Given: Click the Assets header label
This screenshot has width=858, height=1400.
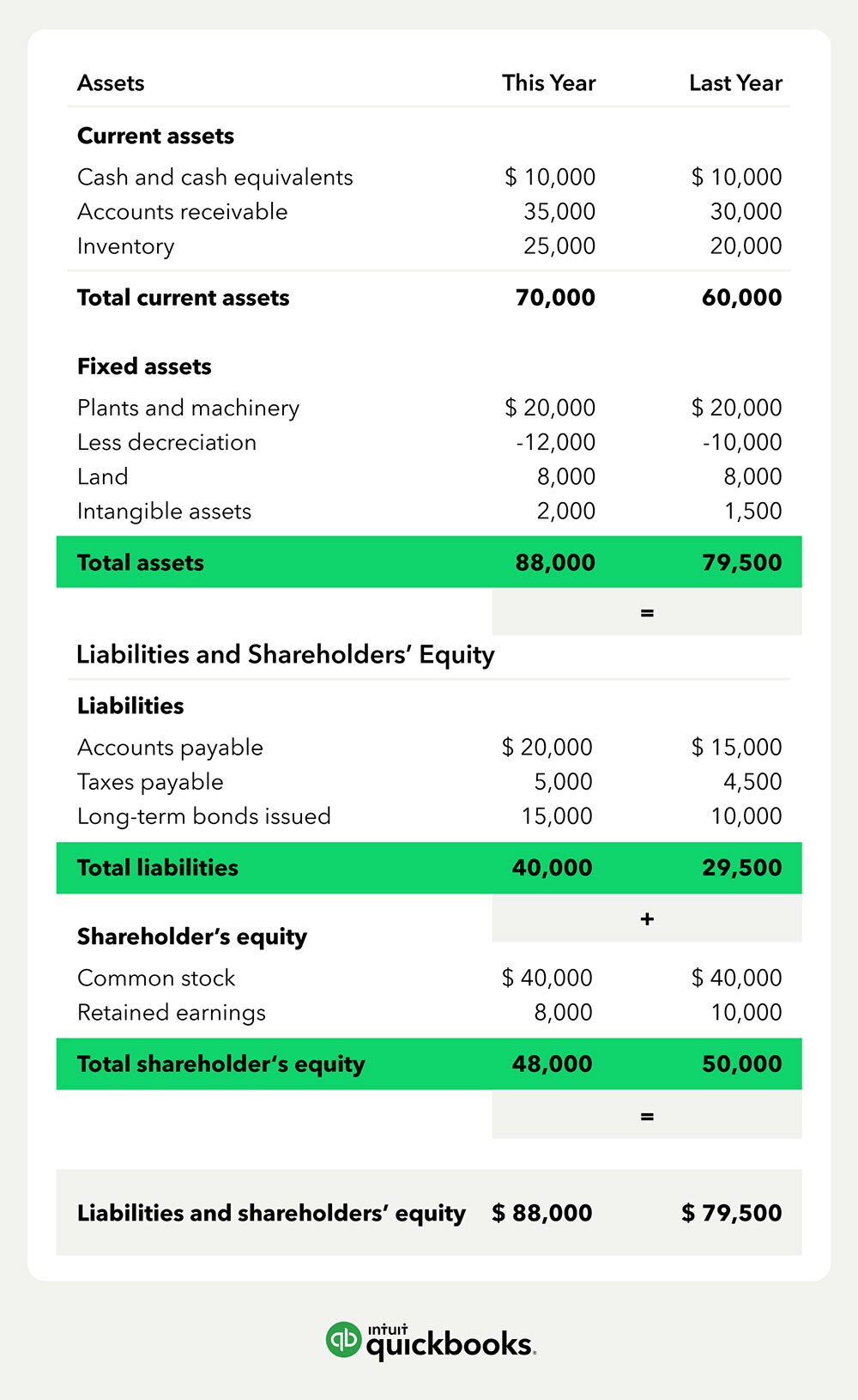Looking at the screenshot, I should [111, 83].
